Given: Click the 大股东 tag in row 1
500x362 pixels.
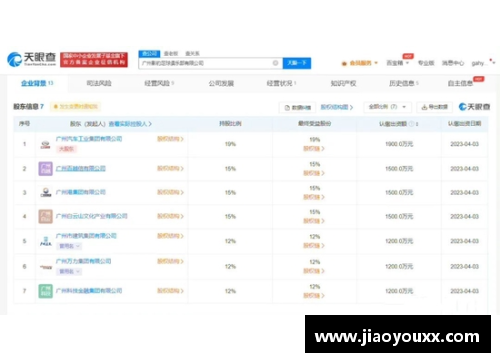Looking at the screenshot, I should (x=67, y=149).
